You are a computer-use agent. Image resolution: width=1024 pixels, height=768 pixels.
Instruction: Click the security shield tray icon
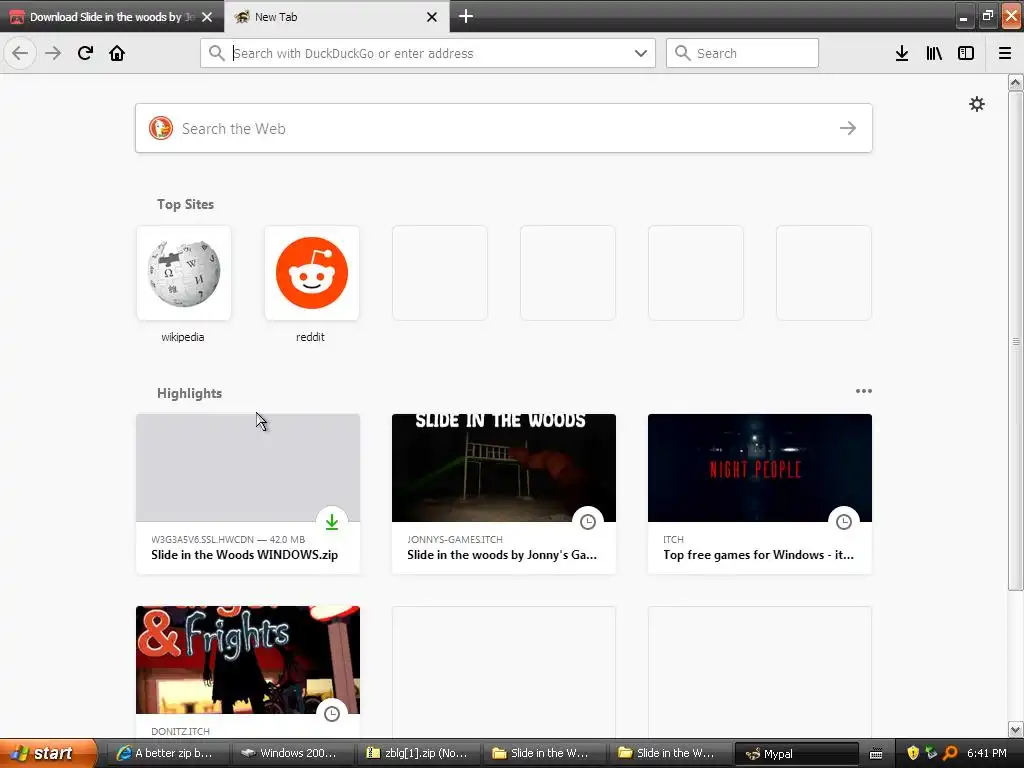912,753
